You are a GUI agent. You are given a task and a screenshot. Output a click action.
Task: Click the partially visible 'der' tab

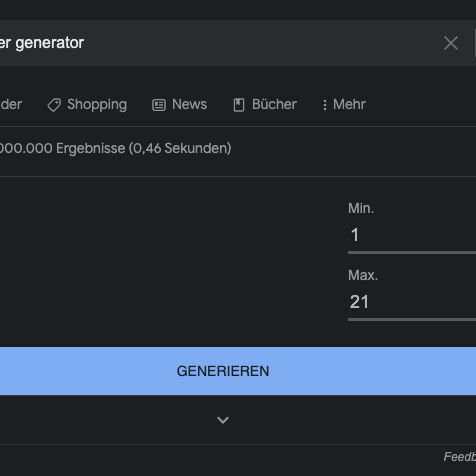pyautogui.click(x=11, y=105)
